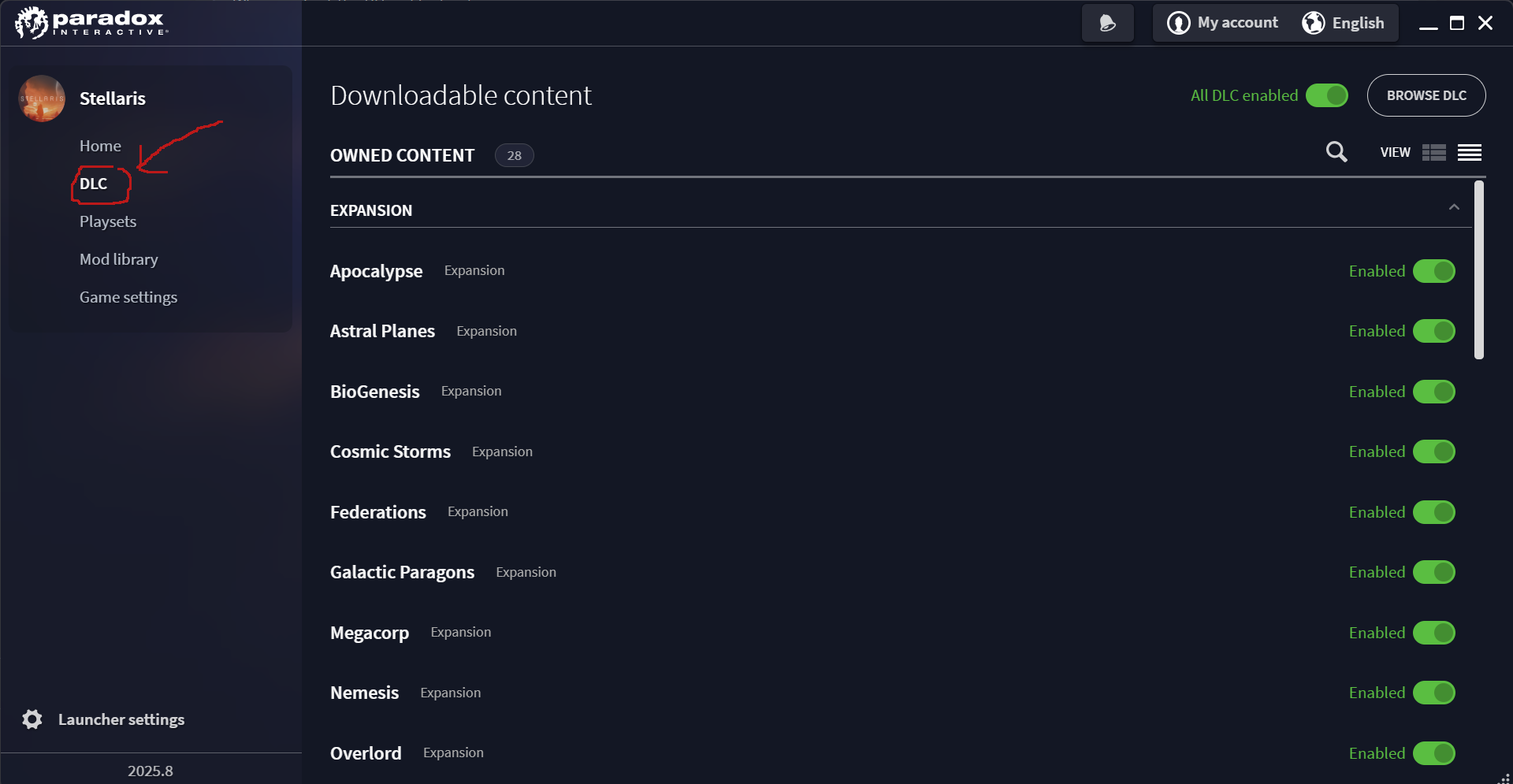1513x784 pixels.
Task: Click the Launcher settings gear icon
Action: tap(32, 719)
